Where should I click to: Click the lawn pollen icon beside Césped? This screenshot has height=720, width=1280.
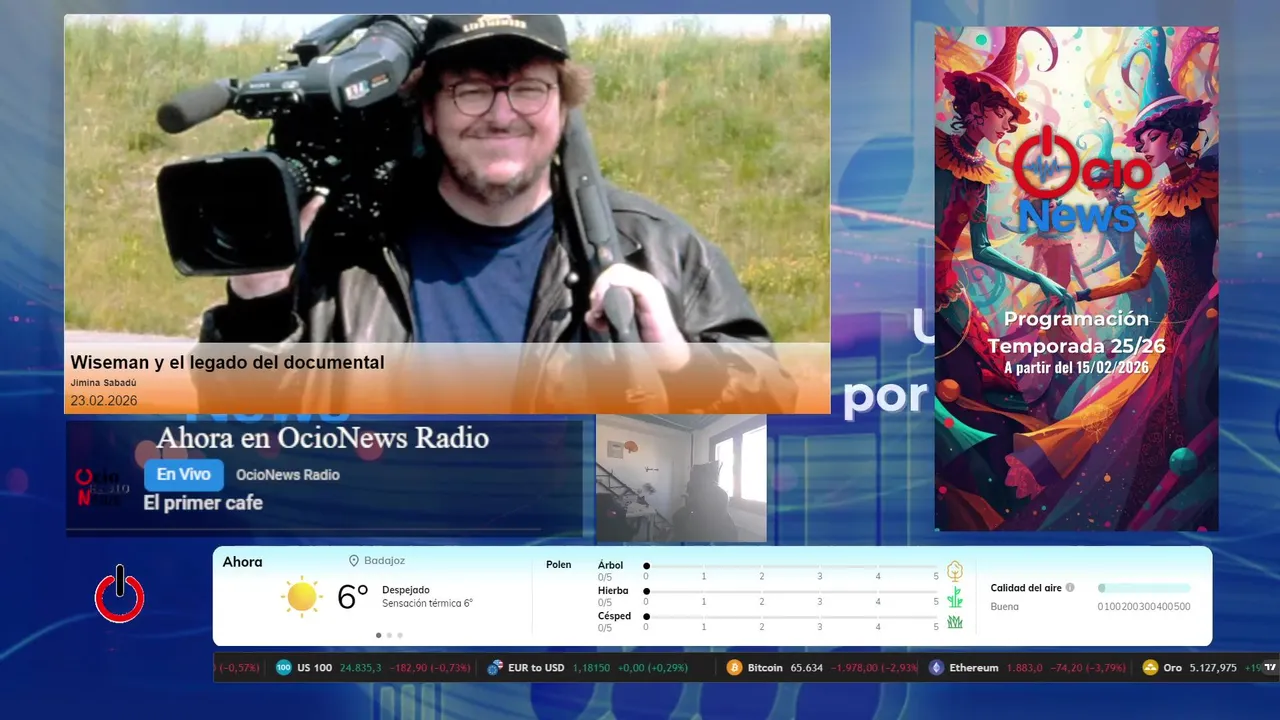[x=955, y=622]
